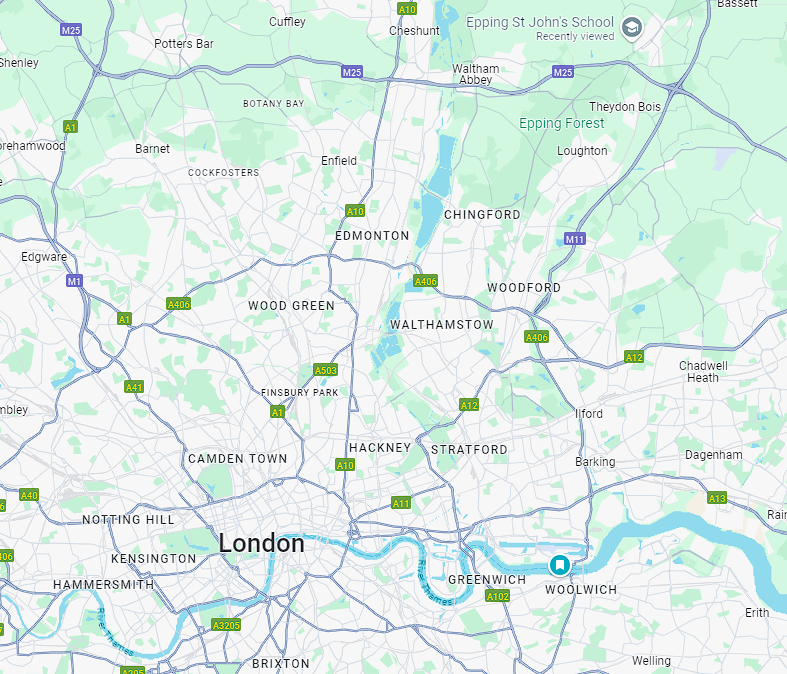This screenshot has width=787, height=674.
Task: Click the large London city label
Action: coord(261,544)
